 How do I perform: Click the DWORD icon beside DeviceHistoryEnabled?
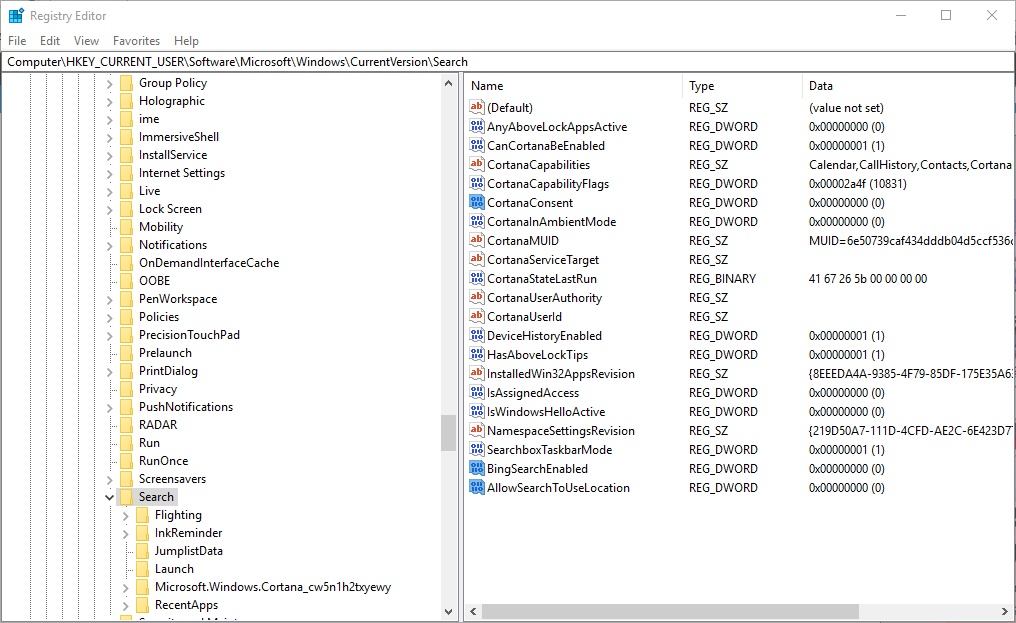pyautogui.click(x=477, y=335)
